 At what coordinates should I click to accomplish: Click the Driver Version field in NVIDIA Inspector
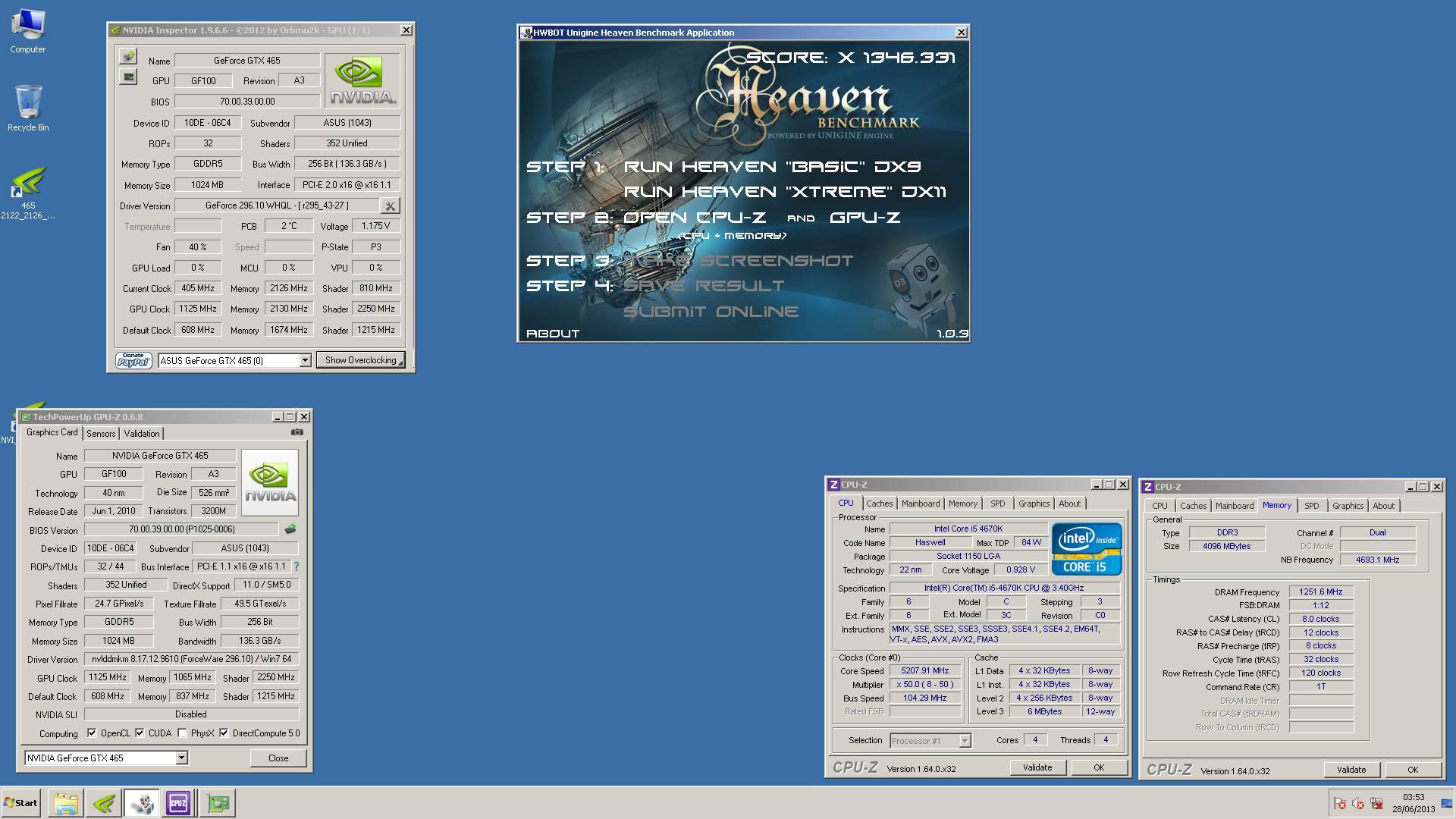[x=277, y=206]
